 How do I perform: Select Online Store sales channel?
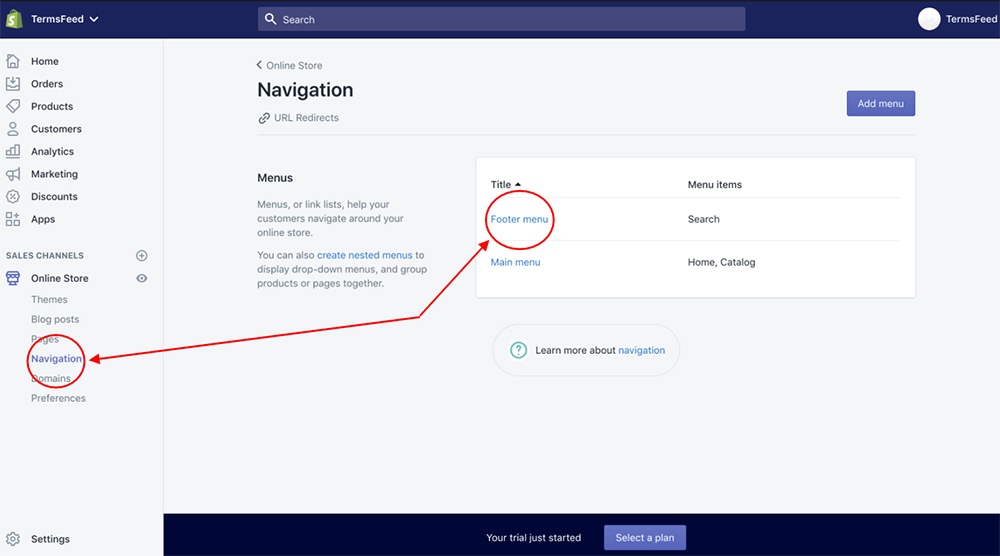[60, 278]
